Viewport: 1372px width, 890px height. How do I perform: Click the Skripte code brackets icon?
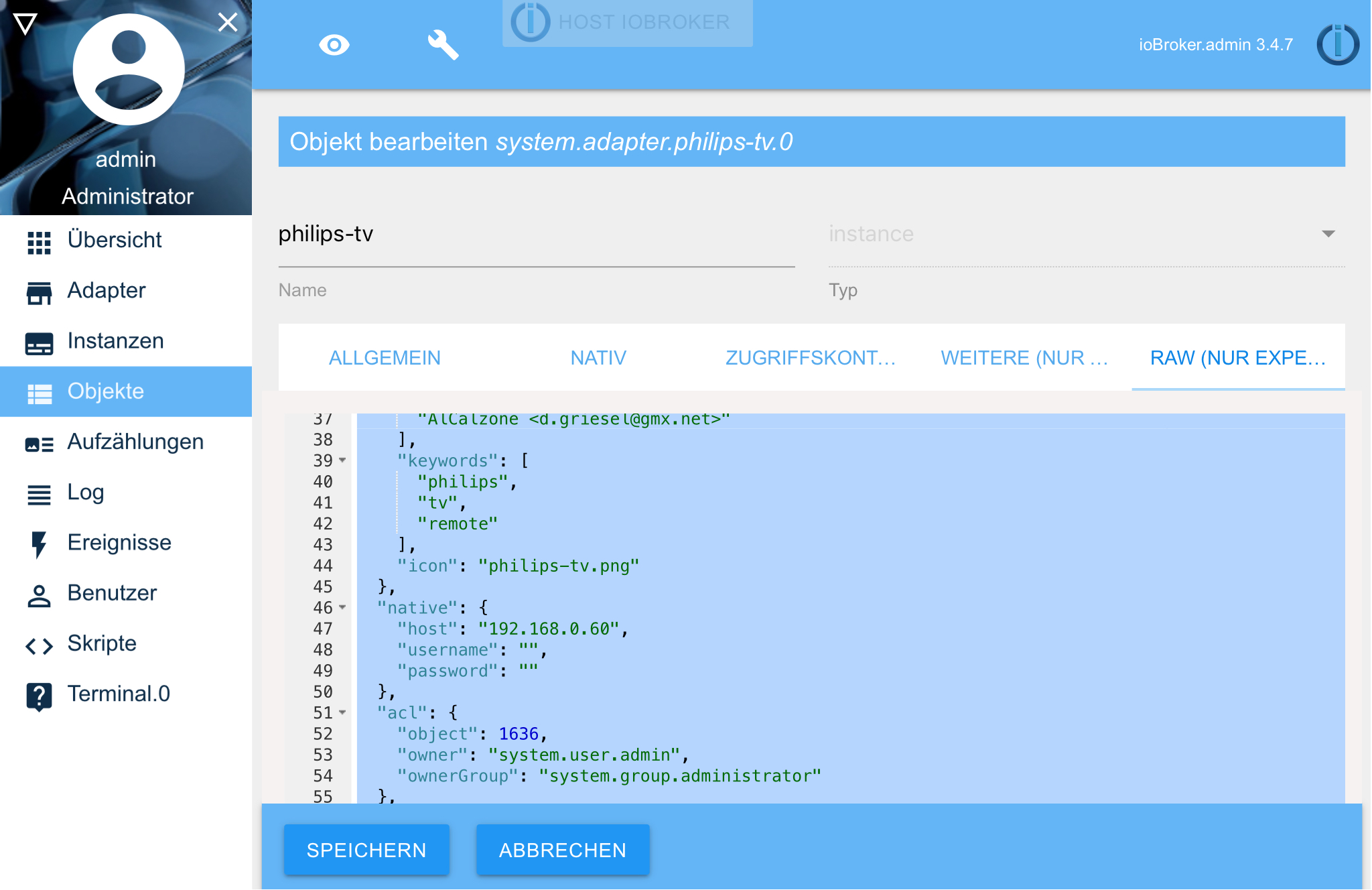click(39, 646)
